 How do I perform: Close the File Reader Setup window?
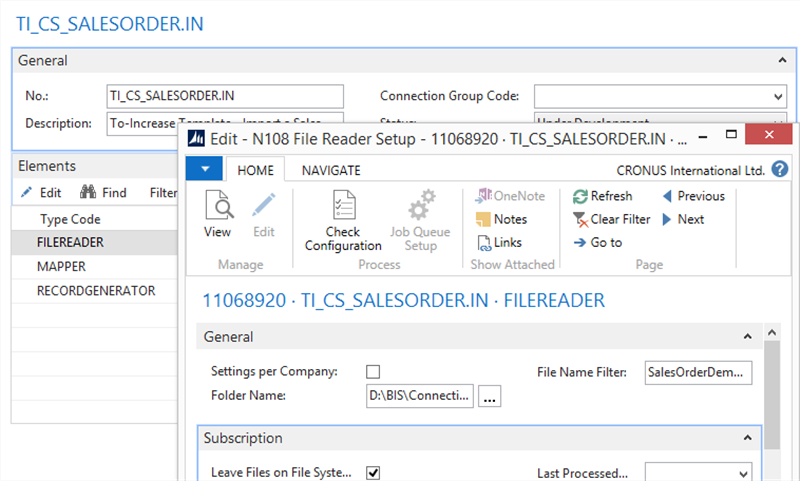pyautogui.click(x=769, y=134)
